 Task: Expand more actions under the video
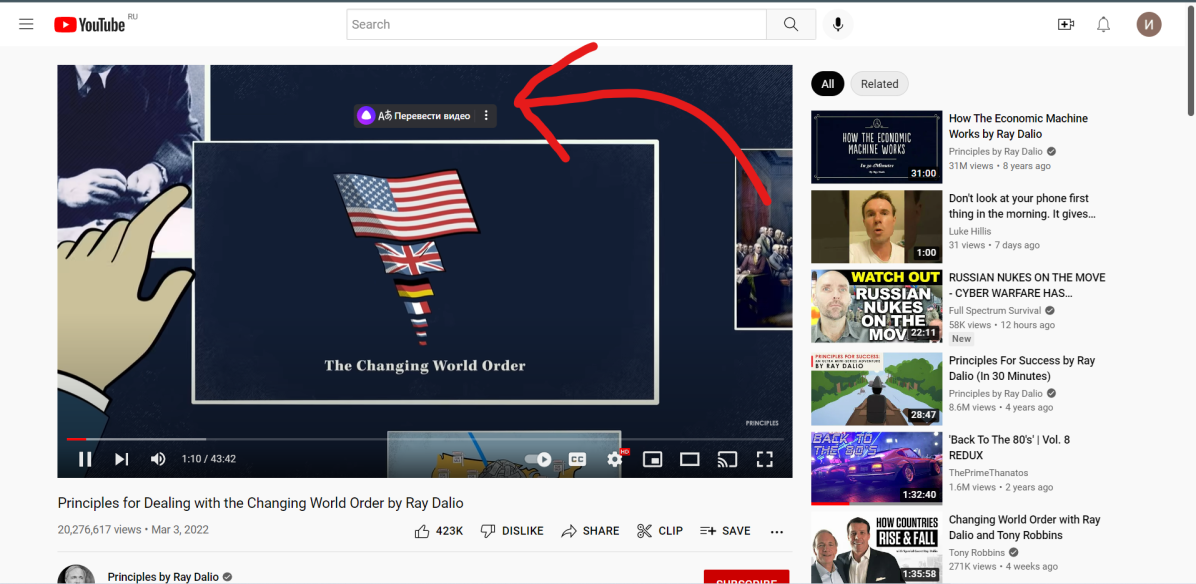coord(776,531)
